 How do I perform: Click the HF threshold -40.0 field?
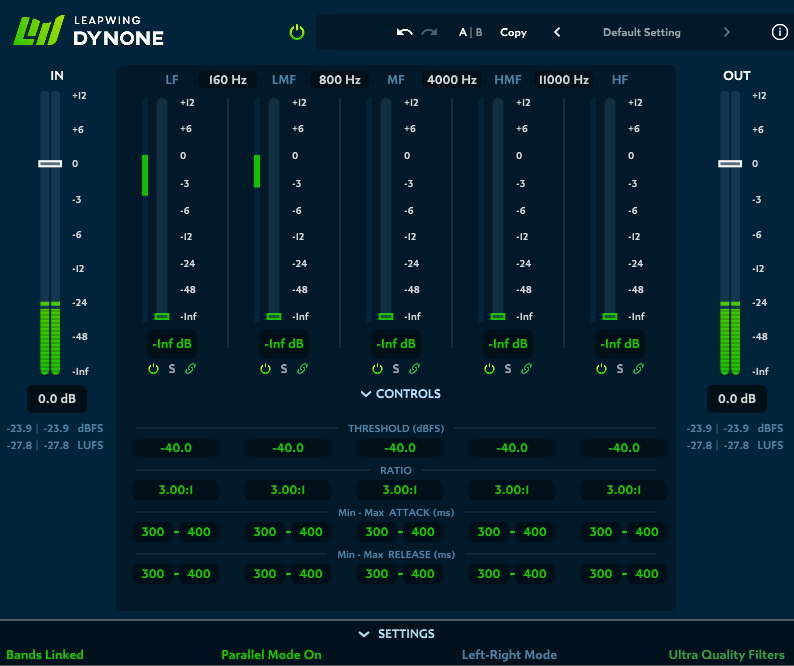point(624,448)
